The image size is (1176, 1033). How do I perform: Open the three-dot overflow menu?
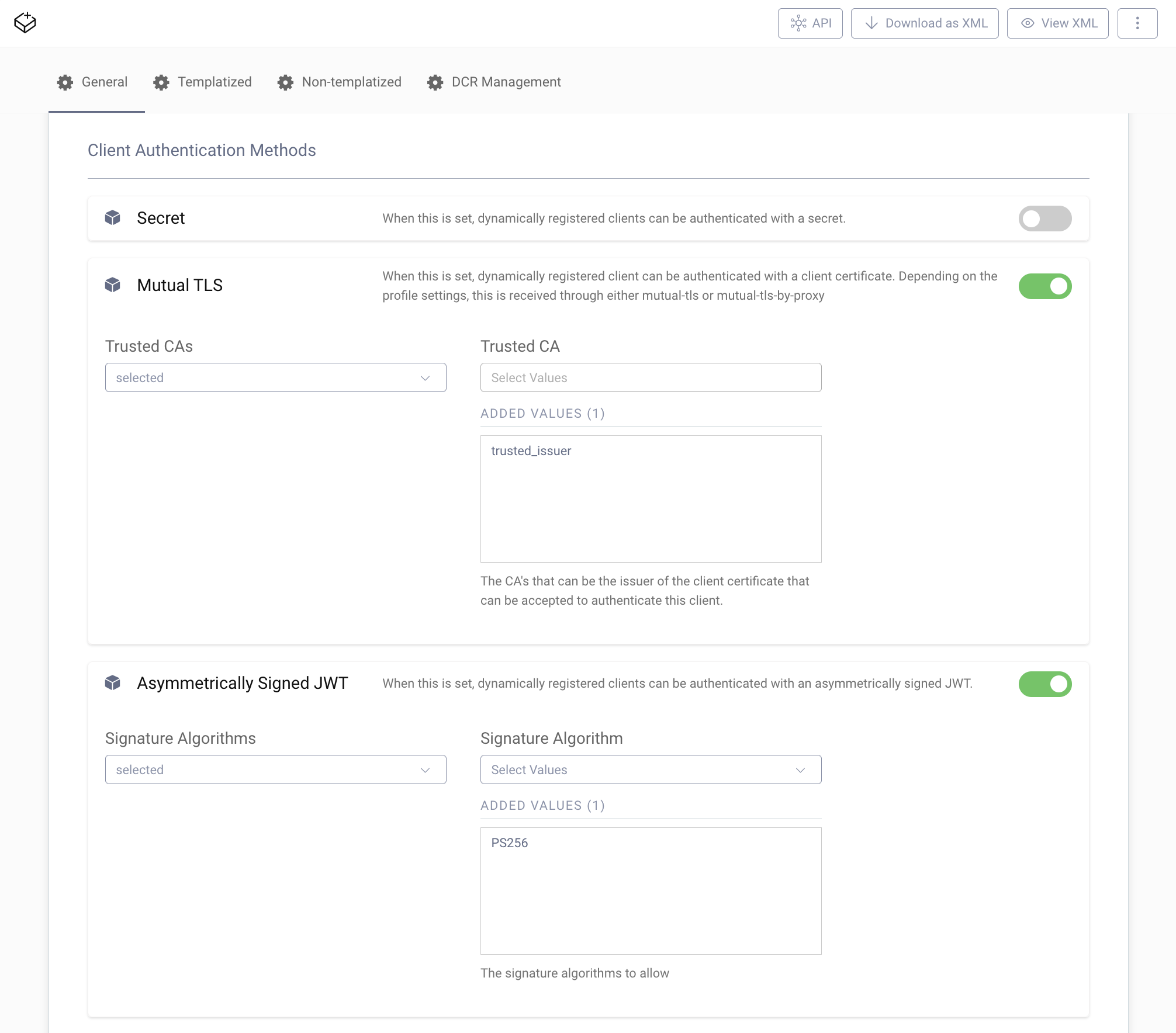[x=1137, y=23]
